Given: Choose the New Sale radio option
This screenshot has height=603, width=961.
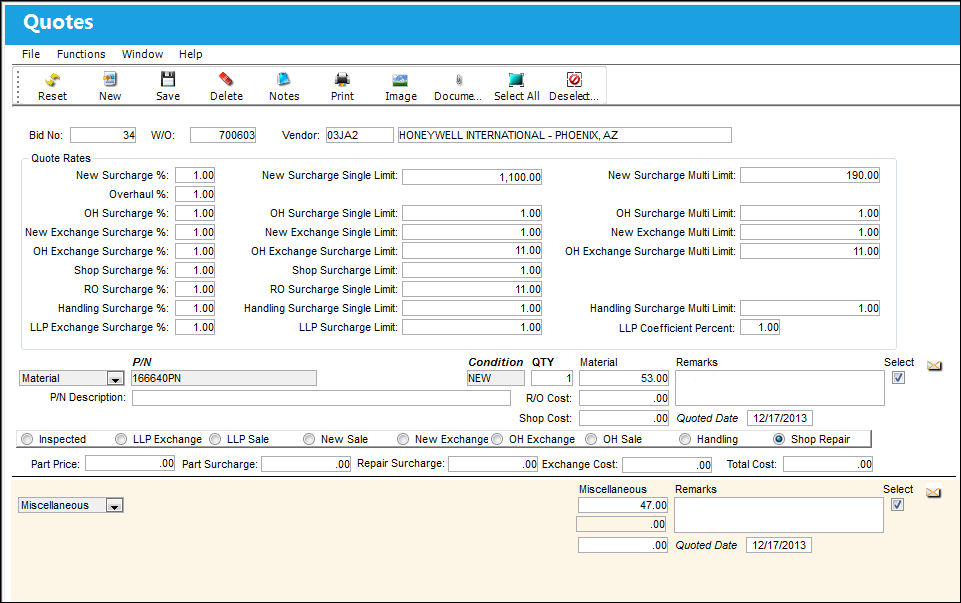Looking at the screenshot, I should pos(310,439).
